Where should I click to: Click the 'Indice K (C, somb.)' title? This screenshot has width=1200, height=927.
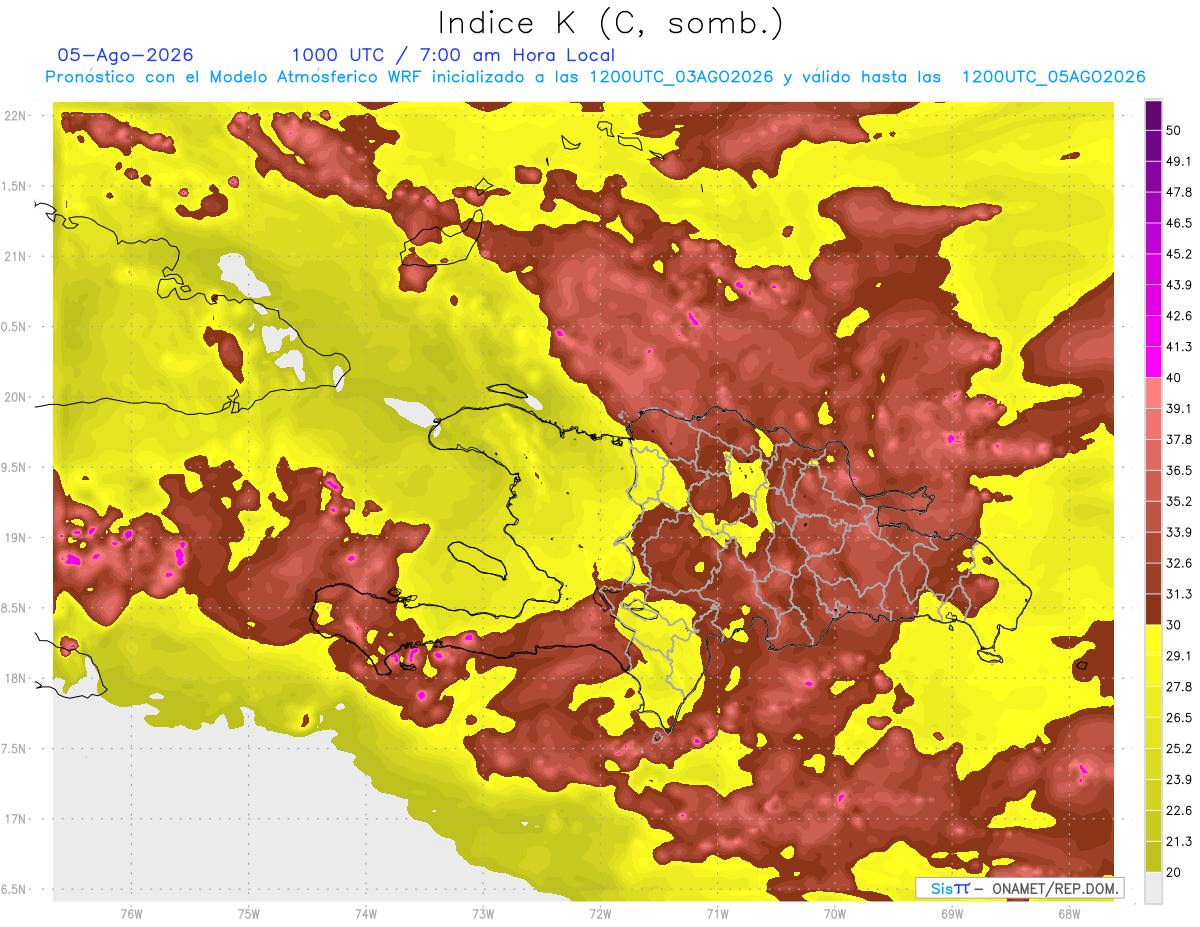pyautogui.click(x=609, y=23)
